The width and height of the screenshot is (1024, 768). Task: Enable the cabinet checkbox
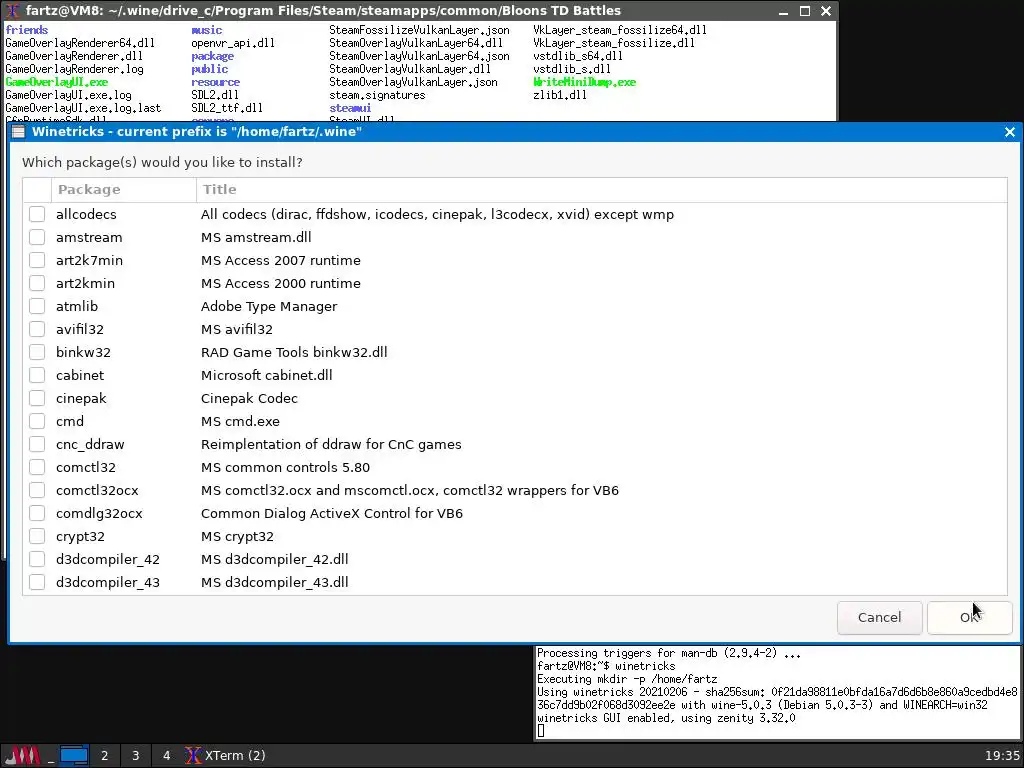[x=37, y=375]
